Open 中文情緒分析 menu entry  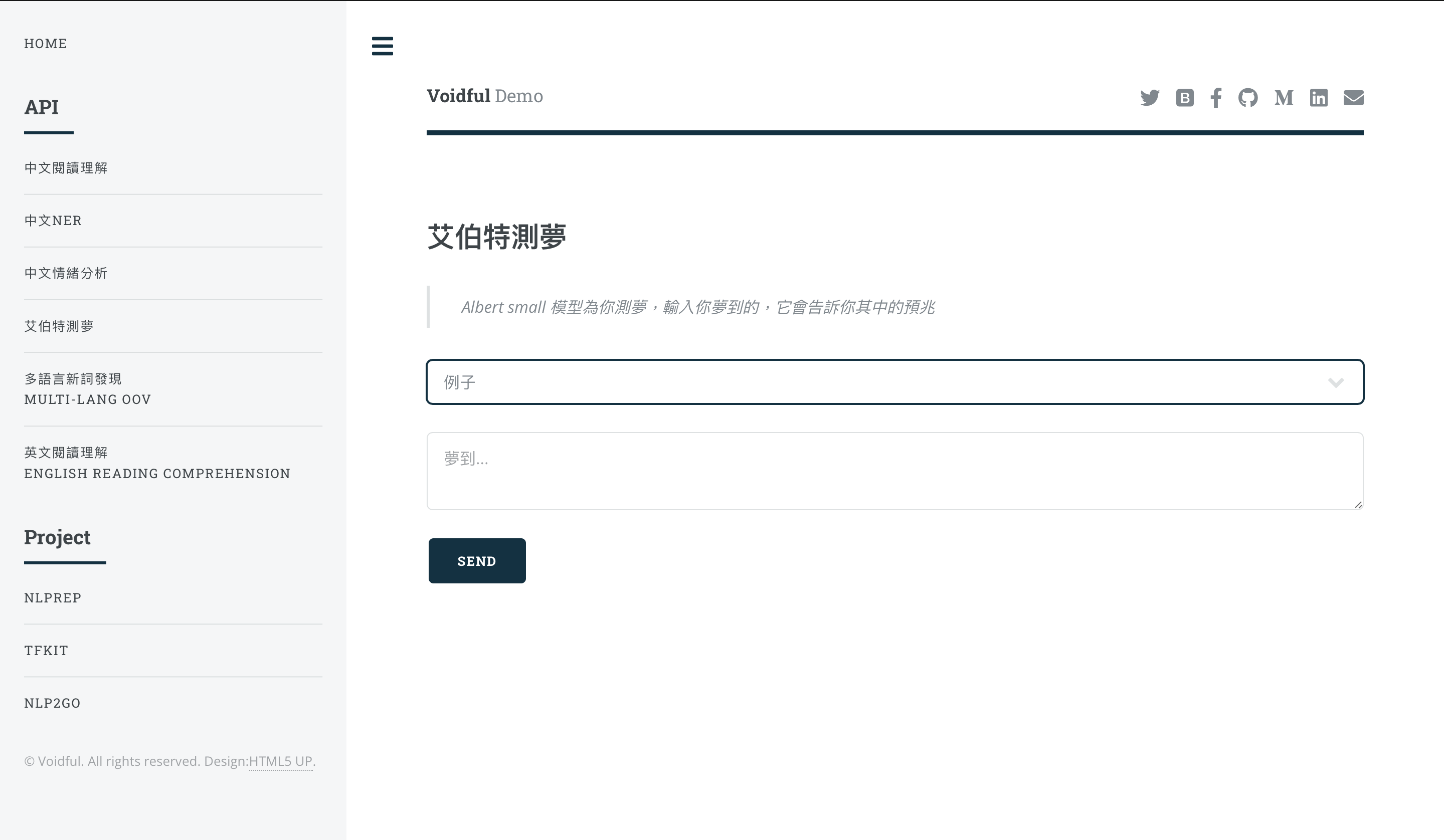click(x=66, y=273)
